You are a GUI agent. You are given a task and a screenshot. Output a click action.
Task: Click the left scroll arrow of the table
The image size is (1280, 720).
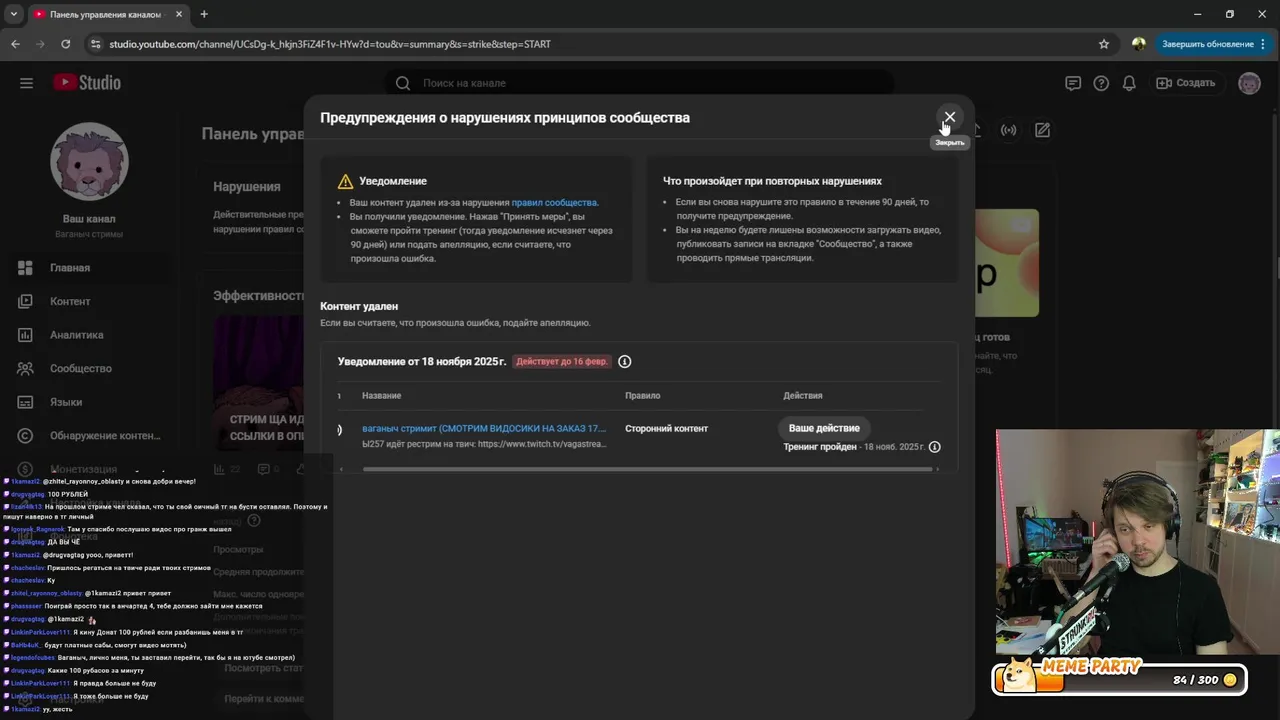pos(339,468)
